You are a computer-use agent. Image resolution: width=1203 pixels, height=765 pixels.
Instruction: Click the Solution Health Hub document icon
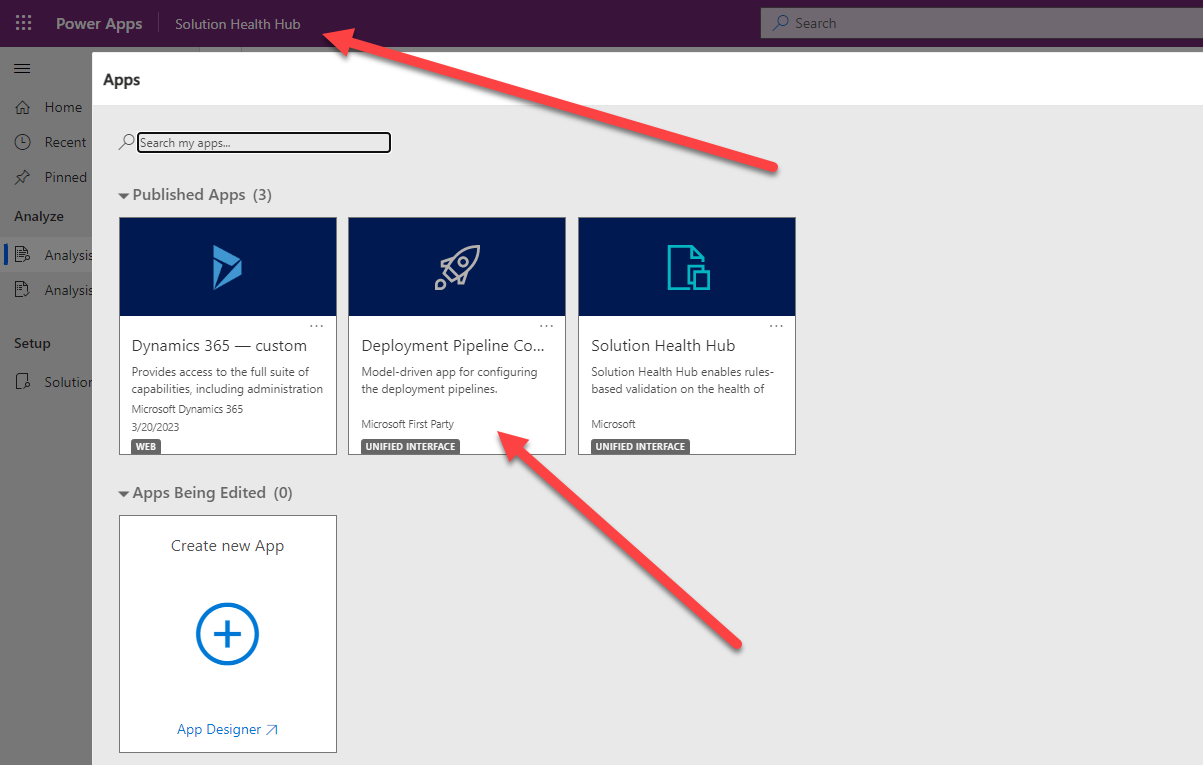click(687, 267)
